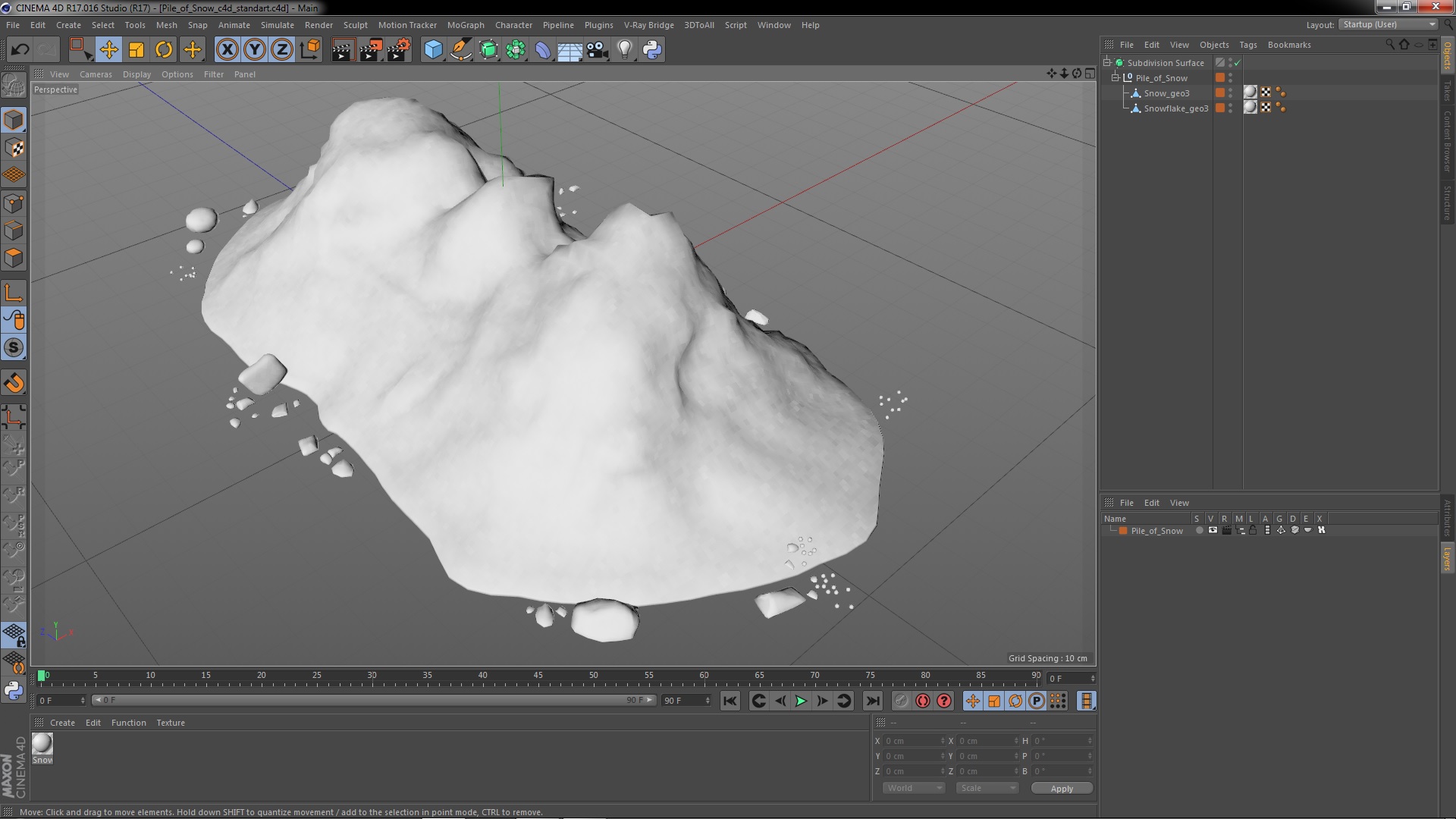Click the X position input field
This screenshot has width=1456, height=819.
(x=915, y=741)
